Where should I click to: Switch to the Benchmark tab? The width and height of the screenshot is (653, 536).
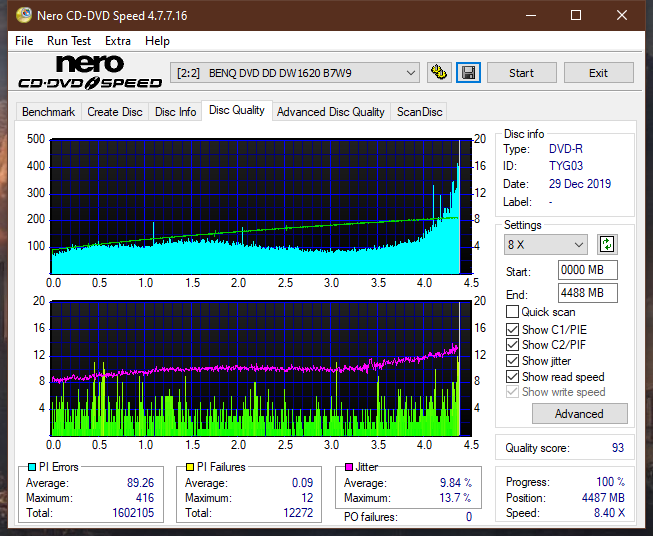click(x=49, y=112)
